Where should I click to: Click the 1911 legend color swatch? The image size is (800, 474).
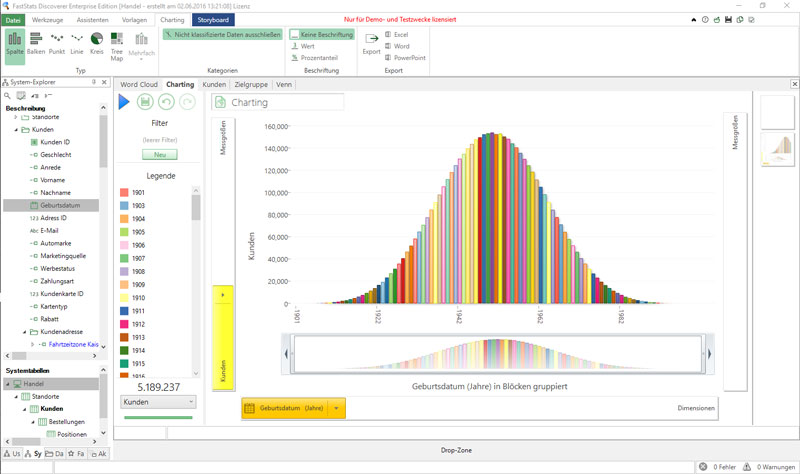coord(124,311)
